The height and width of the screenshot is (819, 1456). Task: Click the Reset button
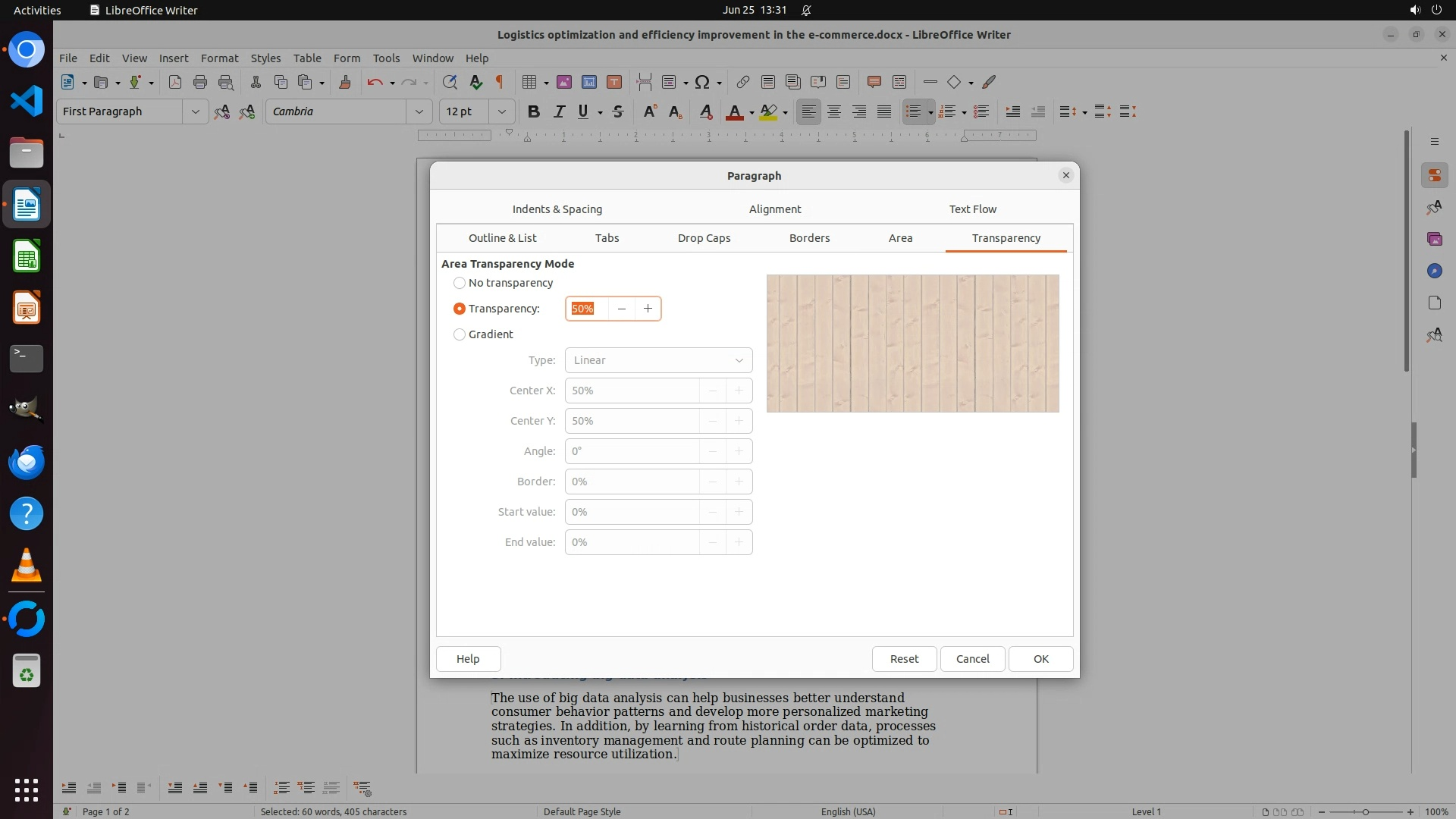pos(904,659)
